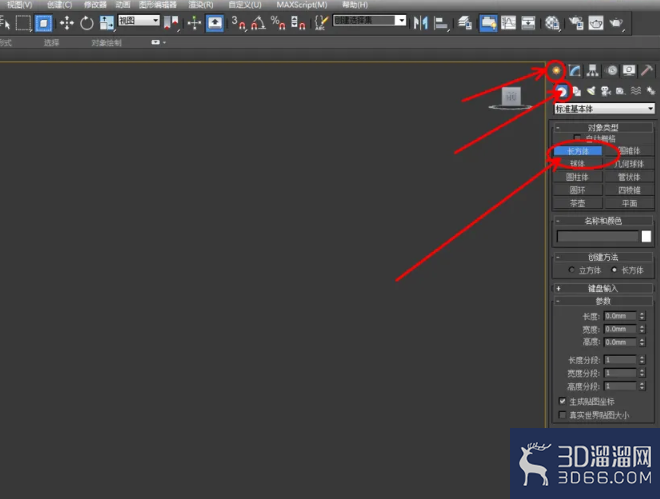Select Systems category icon
The image size is (660, 499).
[651, 91]
